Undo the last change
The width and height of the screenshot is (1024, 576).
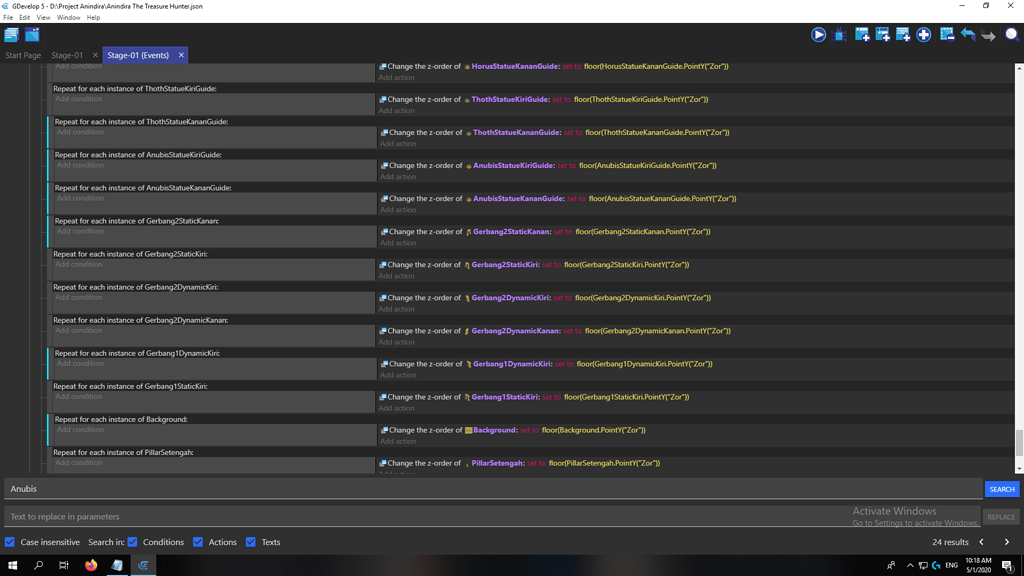(x=969, y=34)
